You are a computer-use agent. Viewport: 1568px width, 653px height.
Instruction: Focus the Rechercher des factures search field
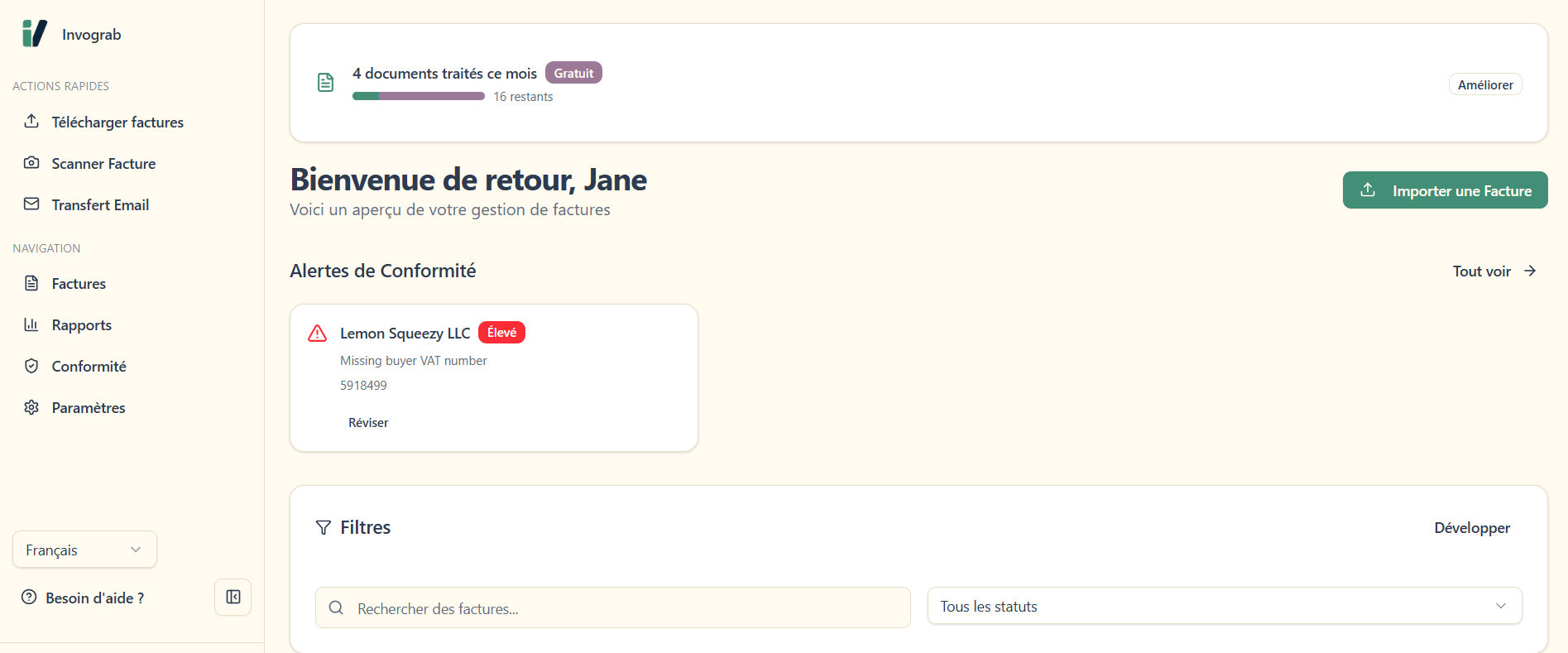click(612, 608)
